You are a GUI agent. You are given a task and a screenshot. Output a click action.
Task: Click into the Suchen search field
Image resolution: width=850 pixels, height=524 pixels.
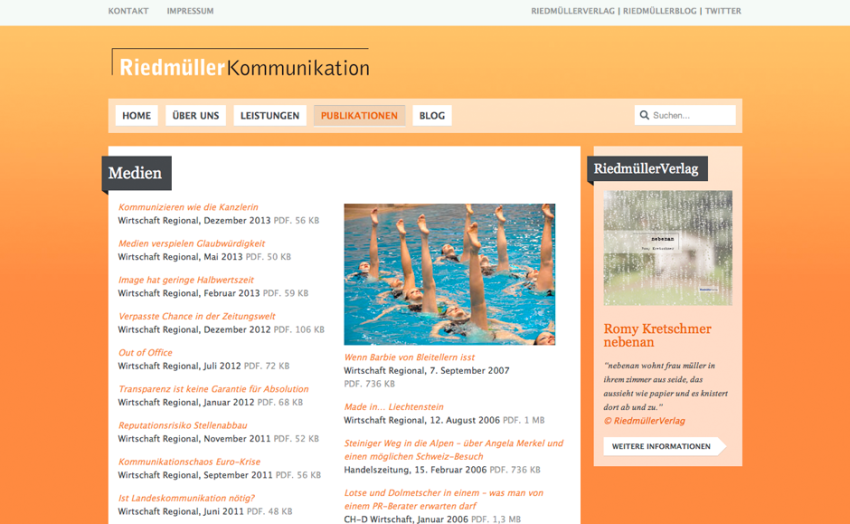[692, 116]
